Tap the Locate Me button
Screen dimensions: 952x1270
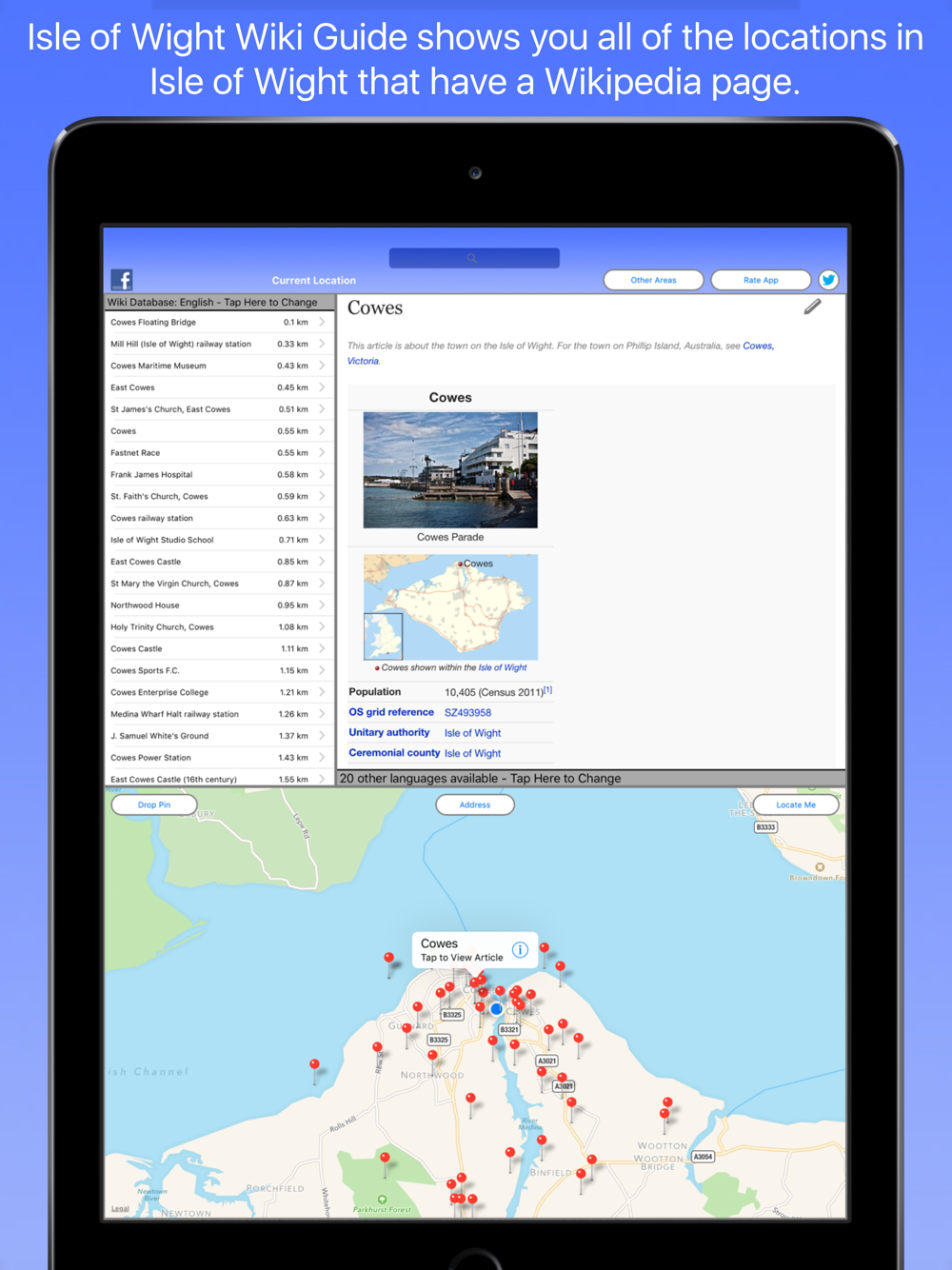pos(796,804)
